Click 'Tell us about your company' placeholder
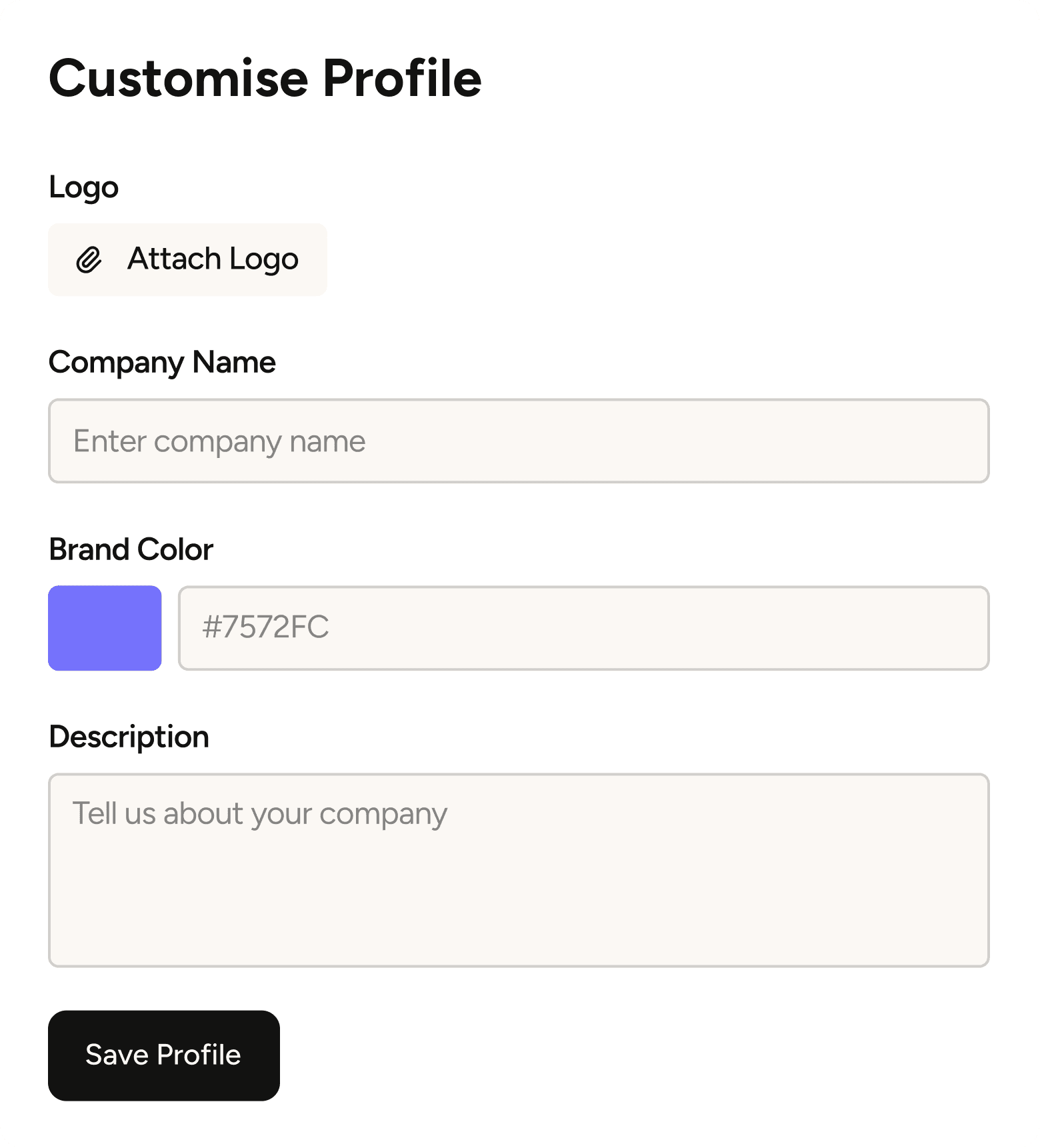Viewport: 1040px width, 1148px height. point(259,815)
